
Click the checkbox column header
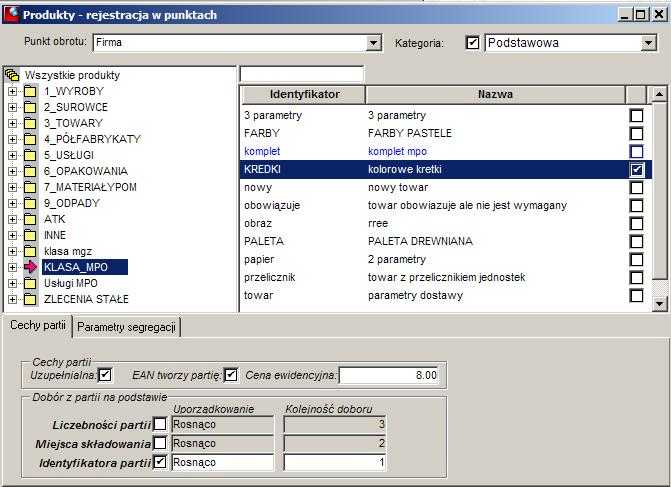click(x=636, y=95)
